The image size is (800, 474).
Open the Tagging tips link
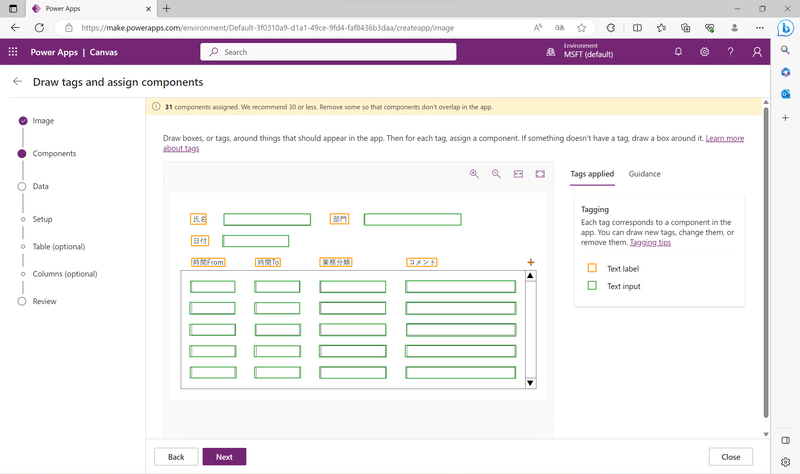pyautogui.click(x=650, y=242)
